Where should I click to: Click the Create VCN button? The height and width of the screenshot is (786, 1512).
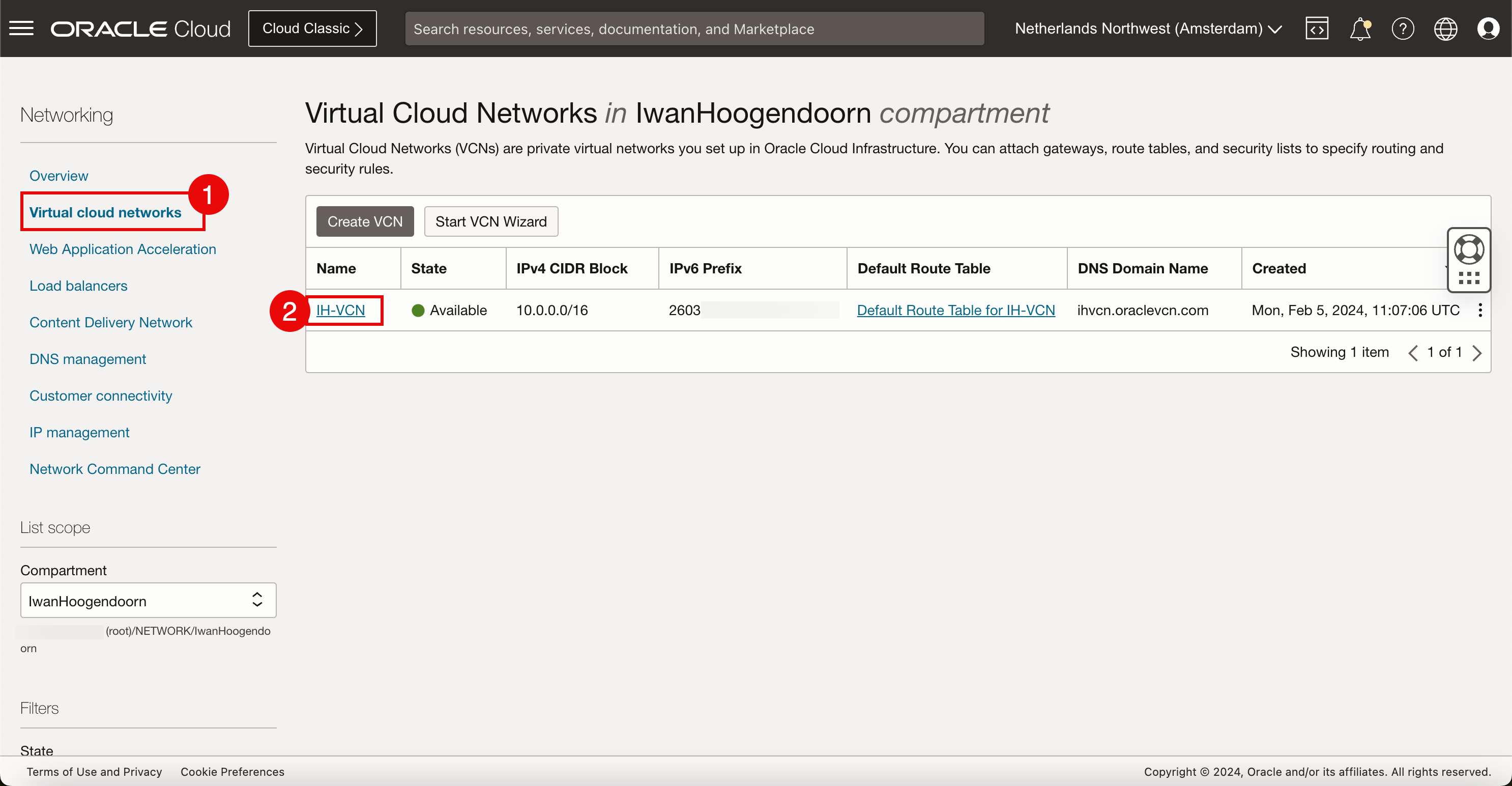(364, 221)
